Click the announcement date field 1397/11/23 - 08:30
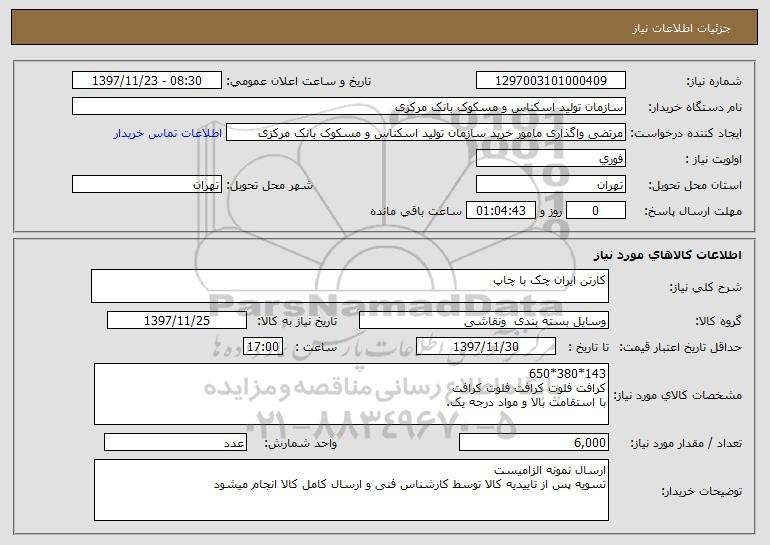Screen dimensions: 770x545 [x=147, y=80]
